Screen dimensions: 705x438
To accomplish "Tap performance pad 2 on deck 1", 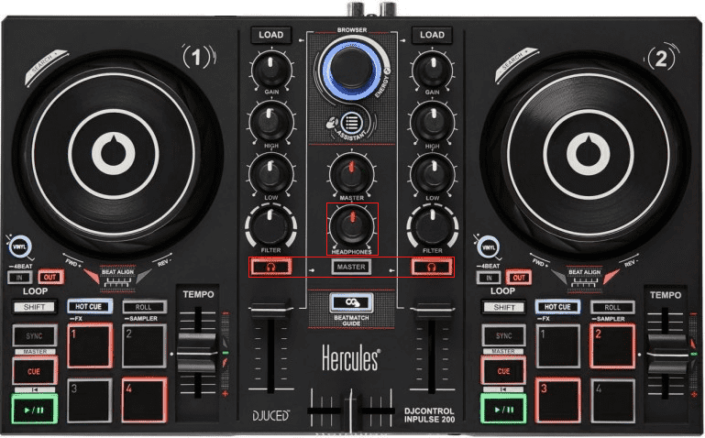I will tap(144, 346).
